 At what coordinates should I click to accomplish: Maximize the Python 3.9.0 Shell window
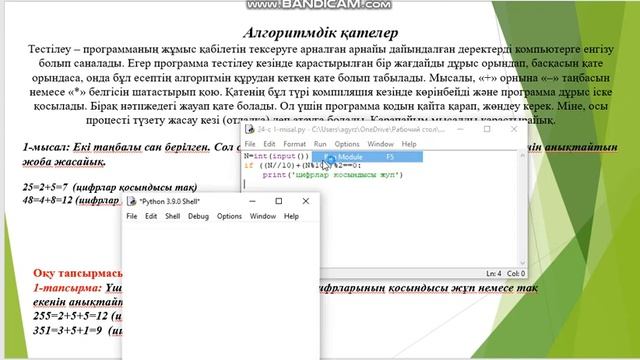click(279, 201)
